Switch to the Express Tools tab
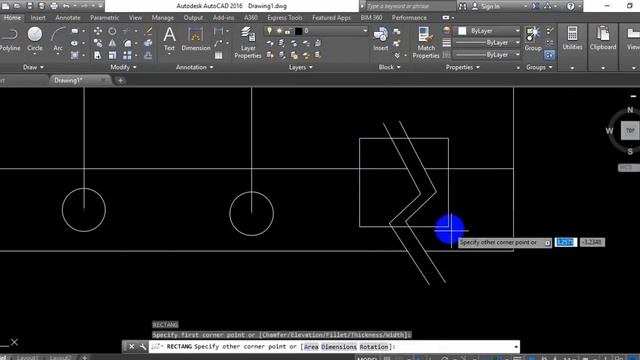This screenshot has width=640, height=360. 285,18
